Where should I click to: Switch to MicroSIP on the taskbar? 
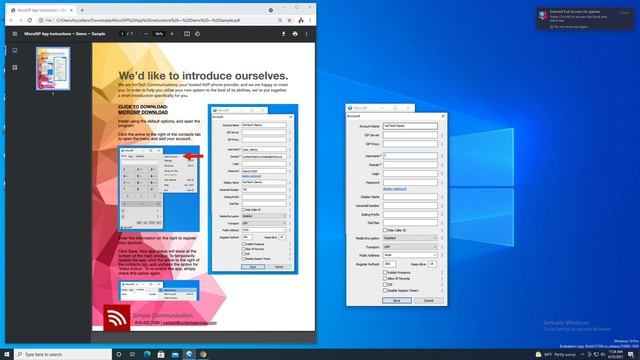pyautogui.click(x=189, y=354)
